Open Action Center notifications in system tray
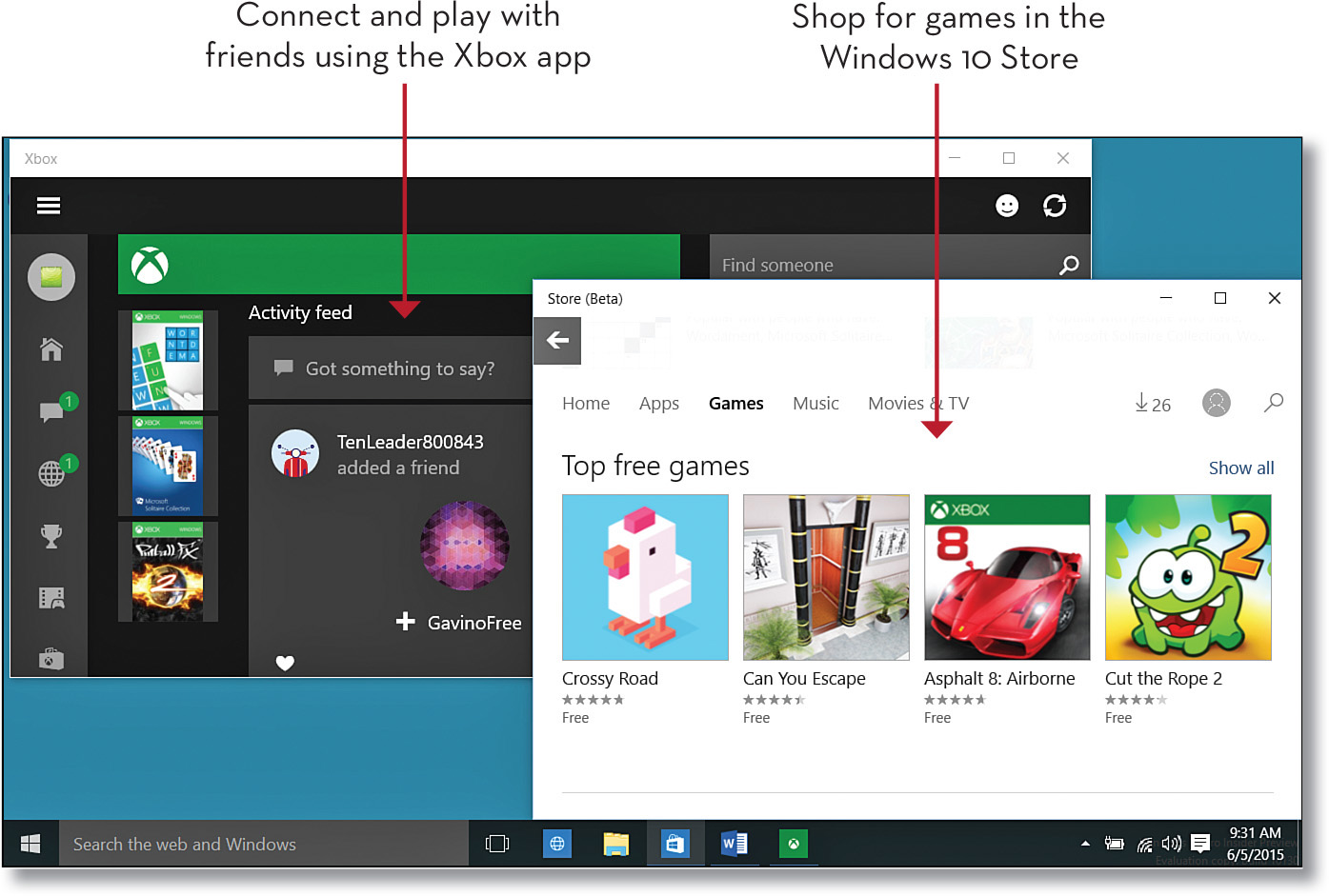The width and height of the screenshot is (1329, 896). [1200, 844]
